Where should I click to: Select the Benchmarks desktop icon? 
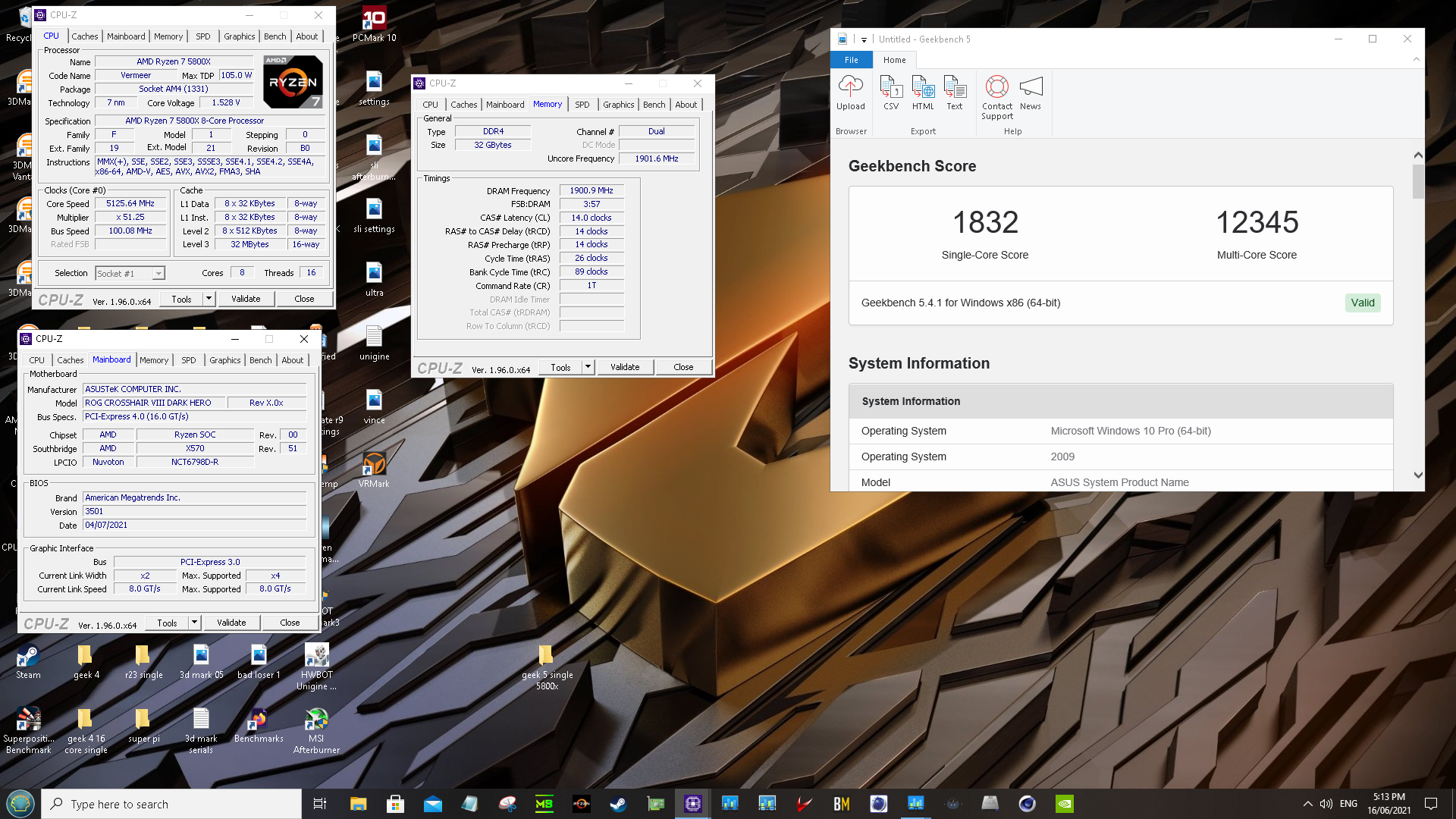coord(259,725)
